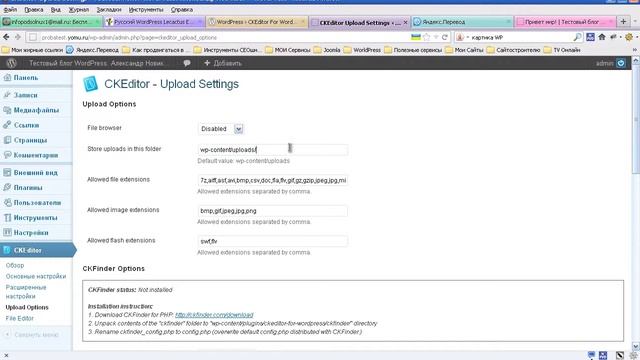Click the admin avatar icon
This screenshot has width=640, height=360.
tap(621, 63)
